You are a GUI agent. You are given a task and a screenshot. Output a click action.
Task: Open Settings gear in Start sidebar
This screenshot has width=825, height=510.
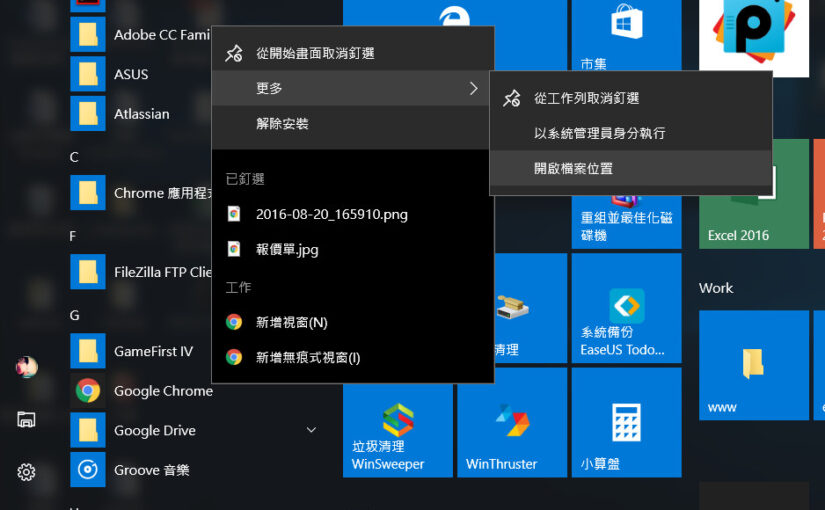tap(26, 472)
